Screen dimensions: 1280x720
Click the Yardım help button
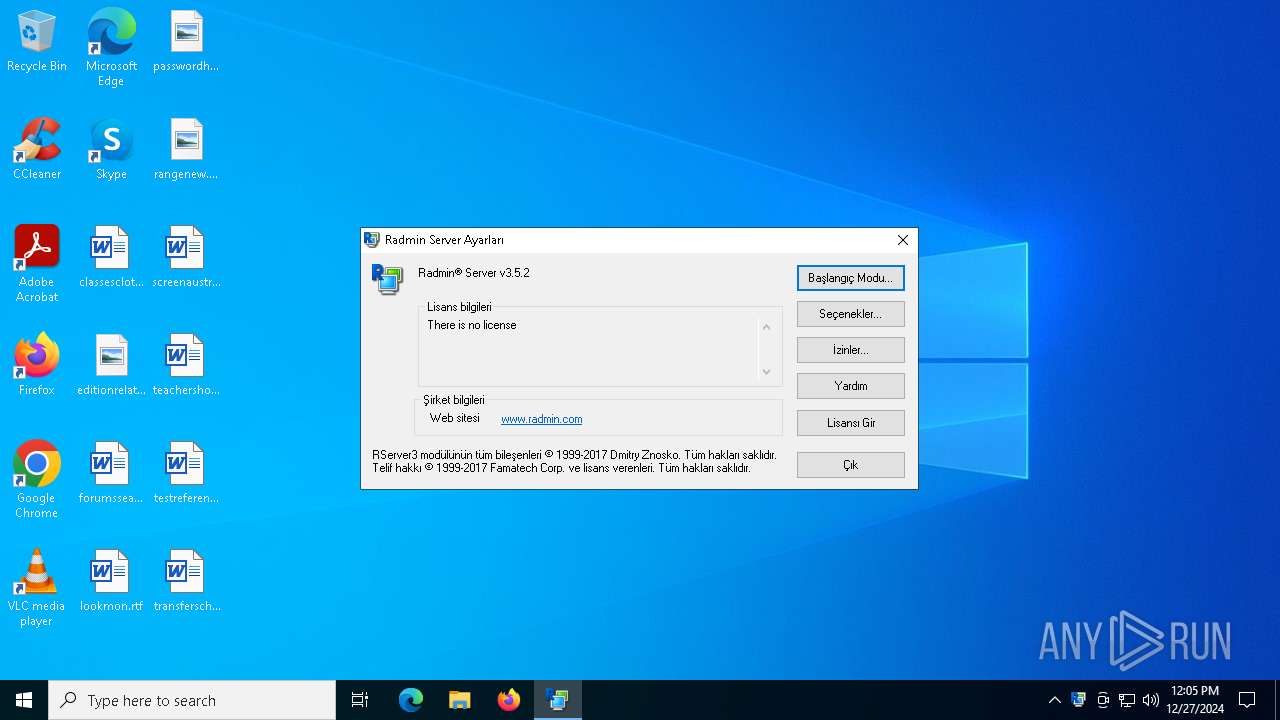click(x=850, y=386)
